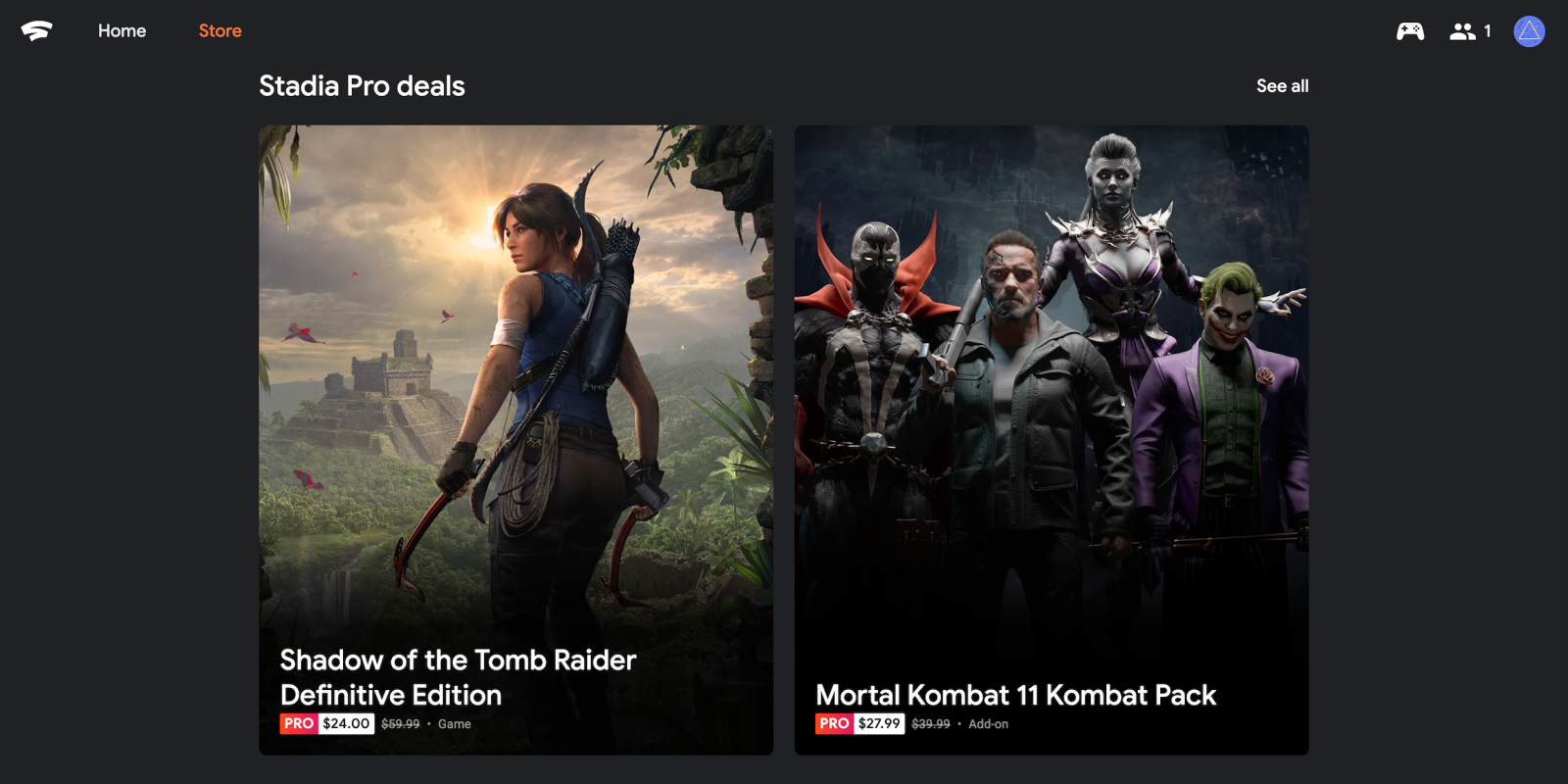Open the friends list icon
1568x784 pixels.
pos(1462,31)
